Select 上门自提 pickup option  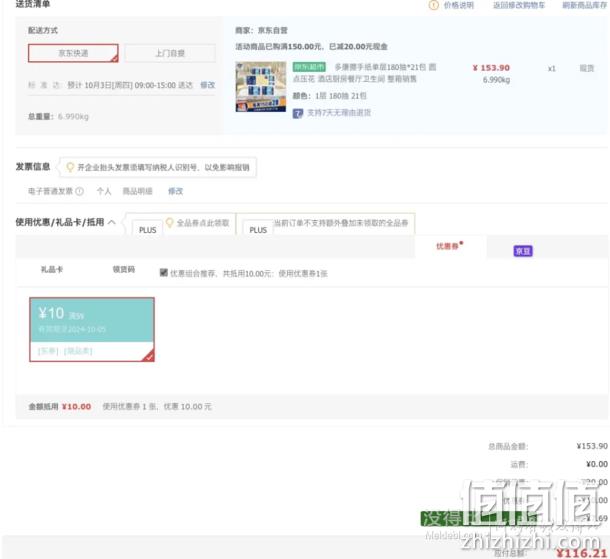pyautogui.click(x=170, y=53)
